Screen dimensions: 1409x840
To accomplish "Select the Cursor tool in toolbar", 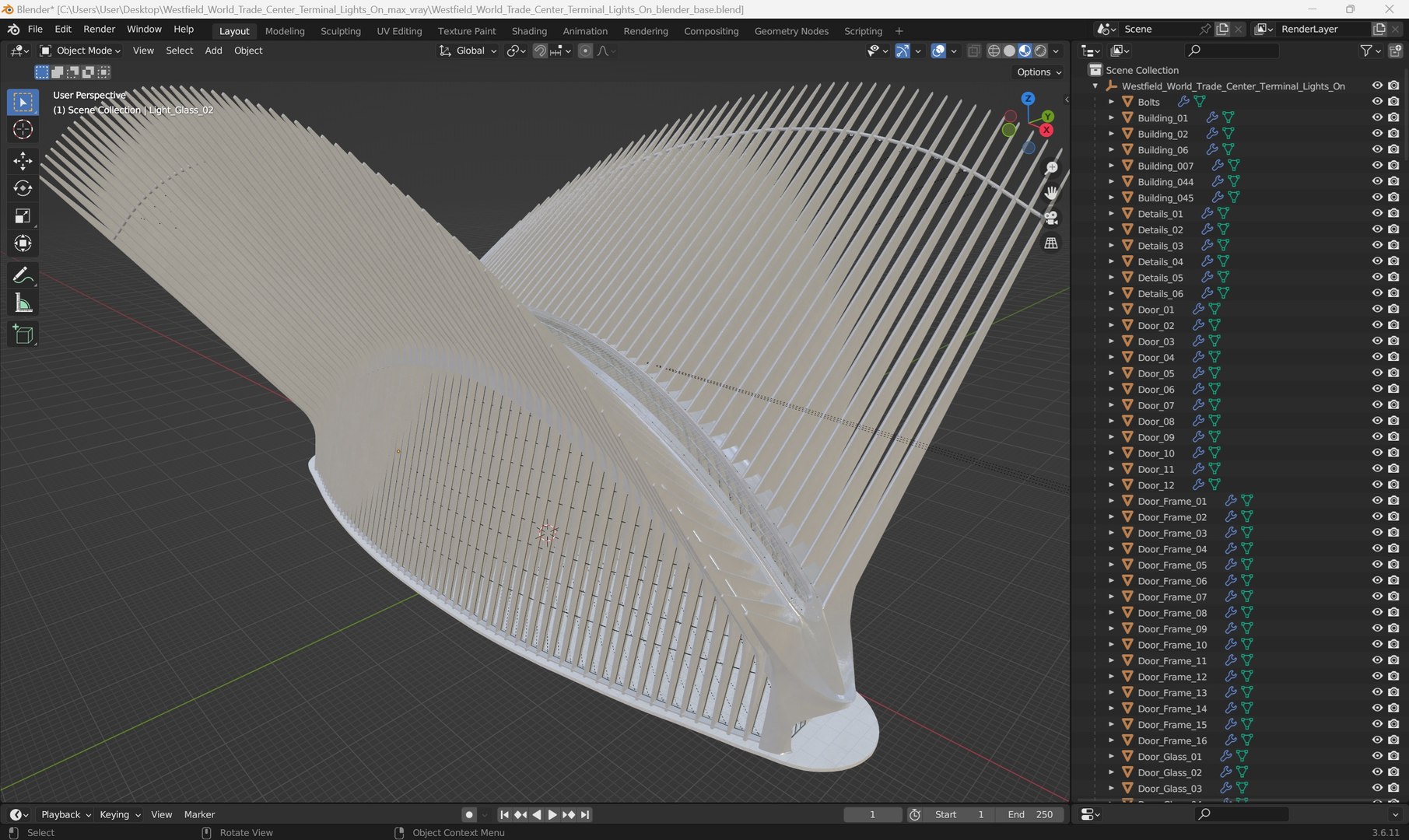I will point(23,130).
